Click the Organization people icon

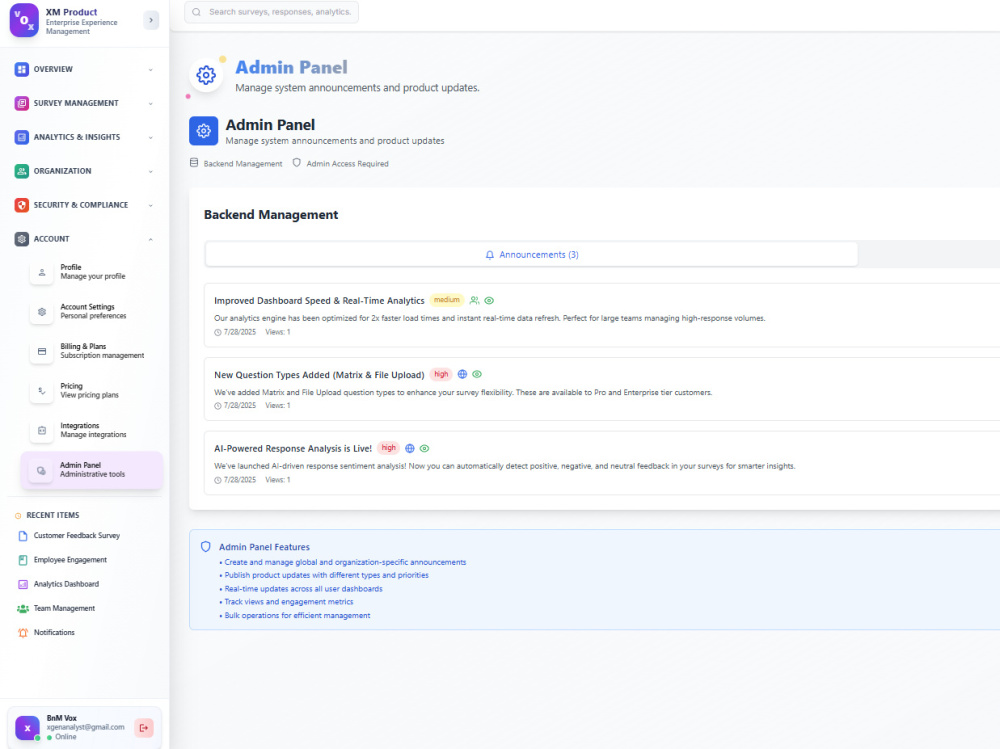(22, 171)
